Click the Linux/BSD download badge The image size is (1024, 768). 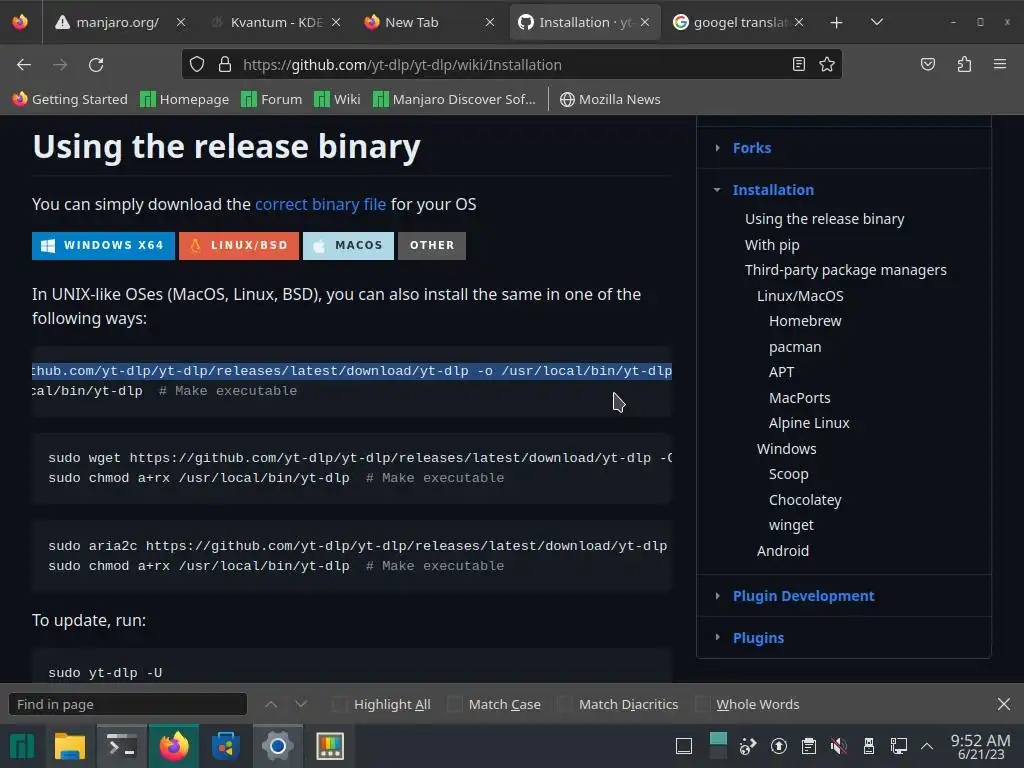coord(239,246)
